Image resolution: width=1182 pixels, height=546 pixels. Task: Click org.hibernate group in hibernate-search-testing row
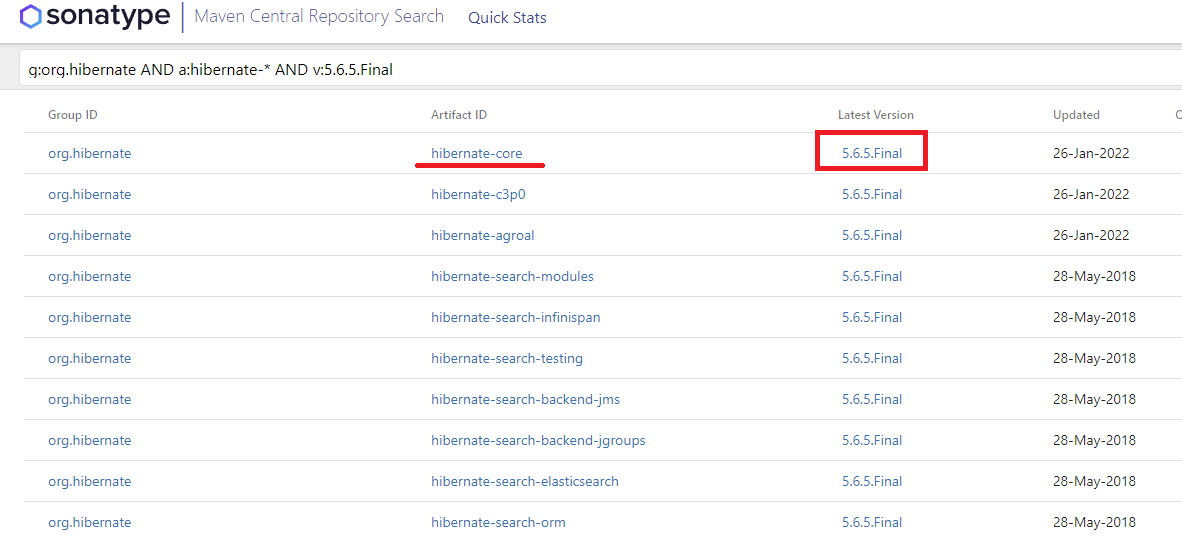(x=90, y=358)
